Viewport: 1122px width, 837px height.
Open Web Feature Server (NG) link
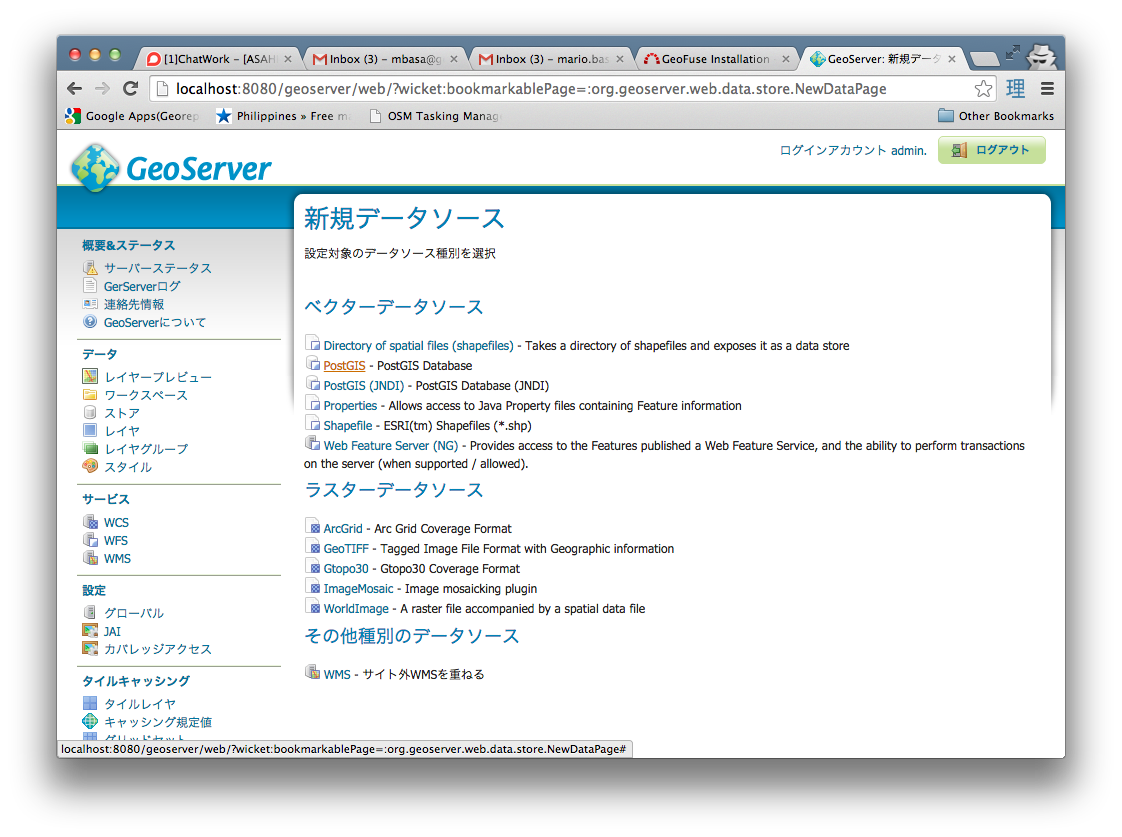[x=391, y=446]
